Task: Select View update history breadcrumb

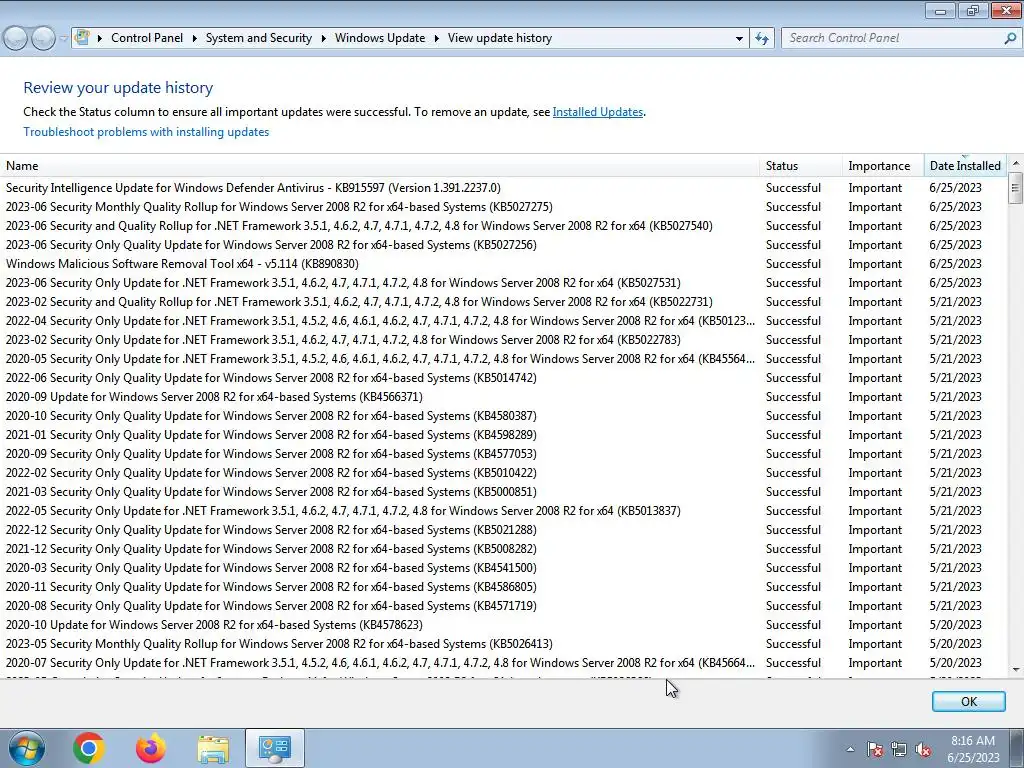Action: click(500, 38)
